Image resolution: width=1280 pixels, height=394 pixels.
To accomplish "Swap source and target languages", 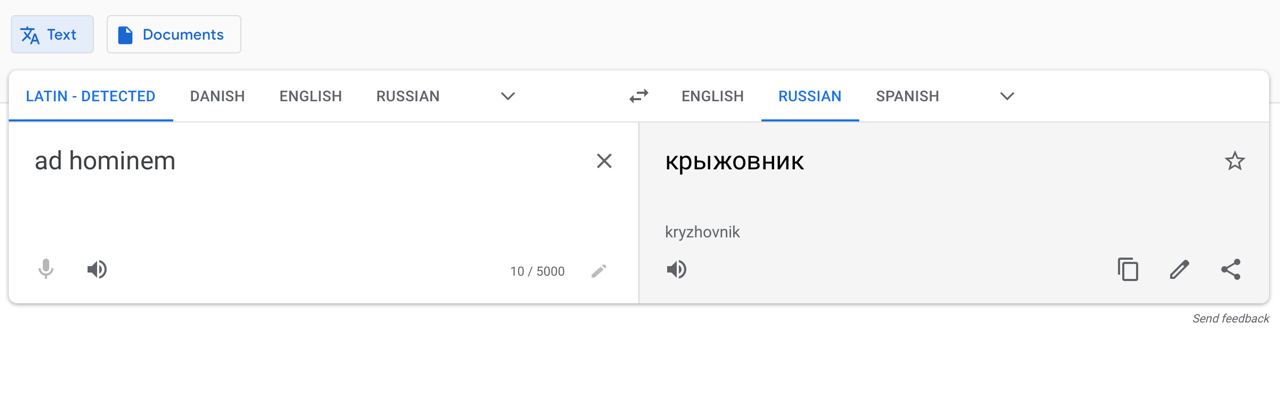I will (x=639, y=96).
